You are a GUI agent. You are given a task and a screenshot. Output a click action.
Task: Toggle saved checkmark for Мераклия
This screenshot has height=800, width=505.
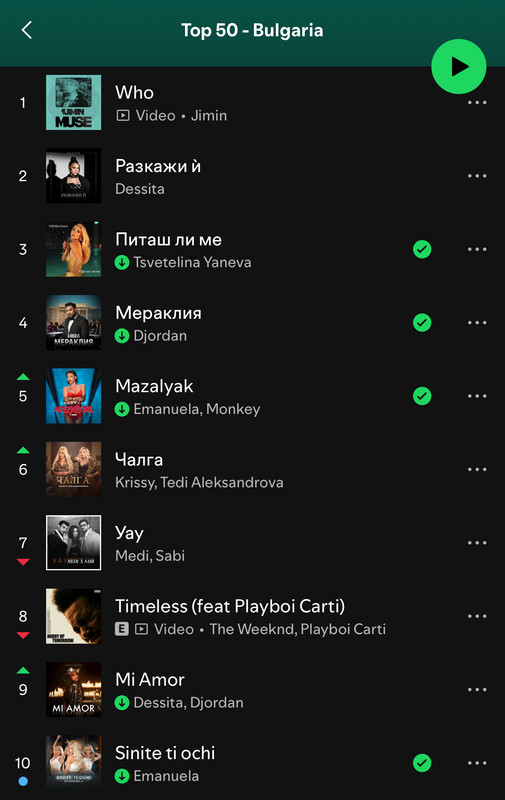(422, 322)
